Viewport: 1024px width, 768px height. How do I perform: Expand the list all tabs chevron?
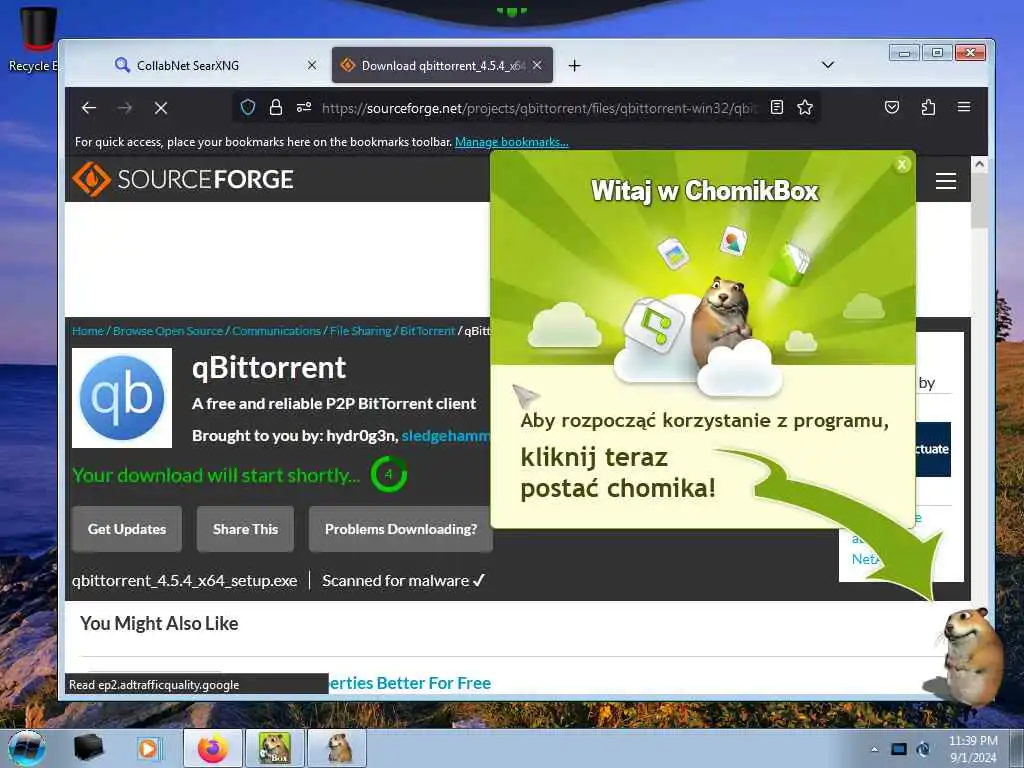(827, 65)
